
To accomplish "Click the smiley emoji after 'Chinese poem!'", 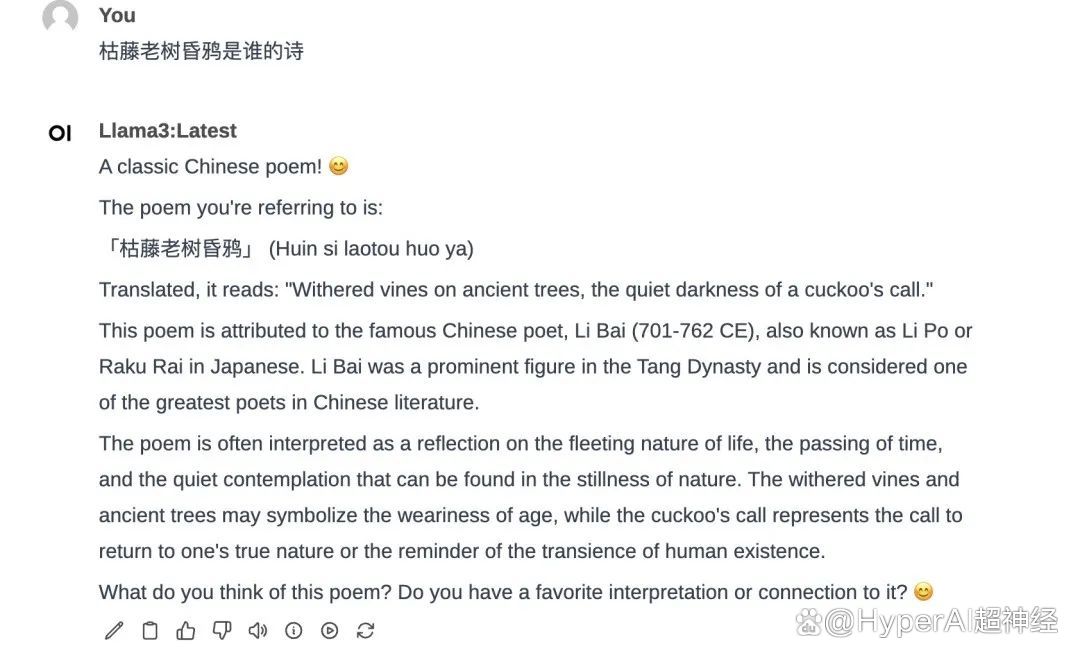I will [x=338, y=166].
